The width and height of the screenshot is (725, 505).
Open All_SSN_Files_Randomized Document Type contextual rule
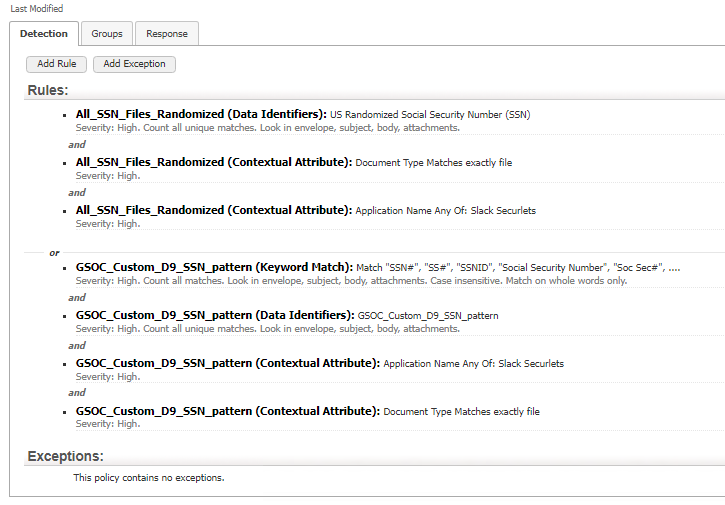pyautogui.click(x=214, y=162)
